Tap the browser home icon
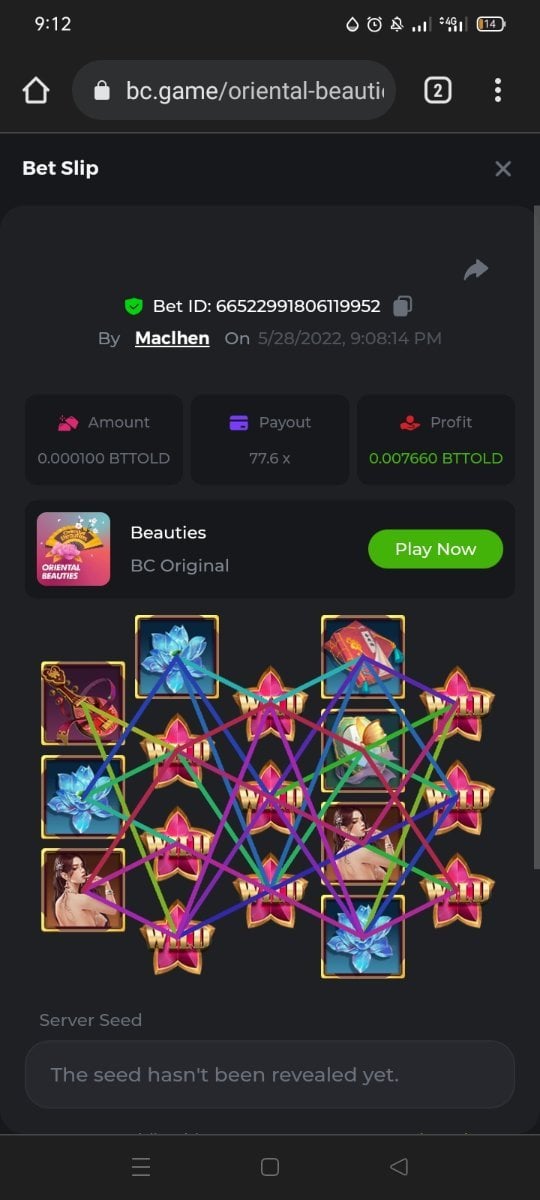This screenshot has width=540, height=1200. 36,91
